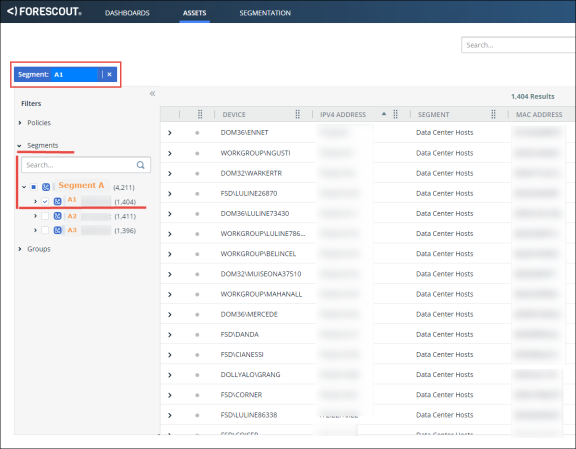576x449 pixels.
Task: Select device FSD\CORNER
Action: 241,395
